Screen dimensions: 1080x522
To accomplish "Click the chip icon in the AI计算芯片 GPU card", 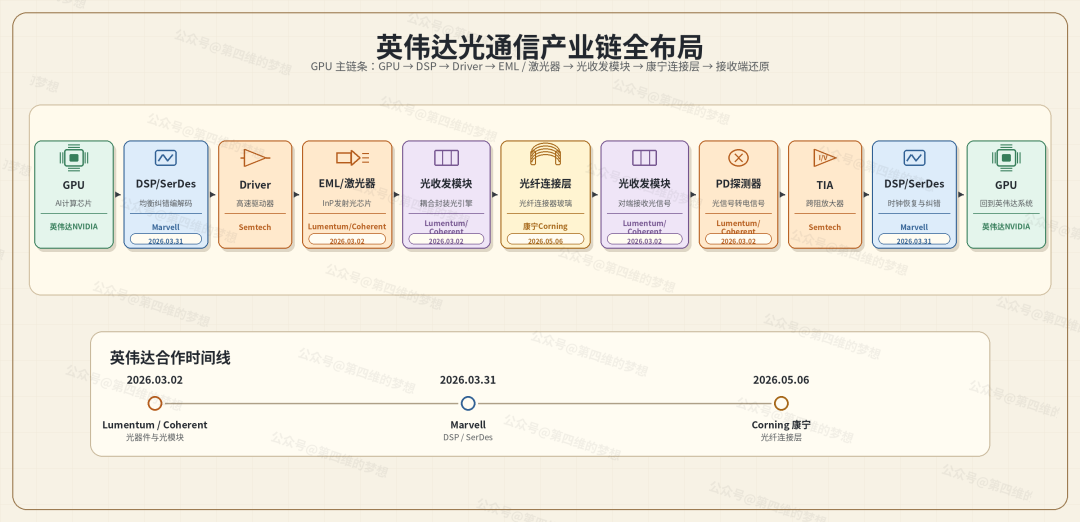I will click(x=74, y=158).
